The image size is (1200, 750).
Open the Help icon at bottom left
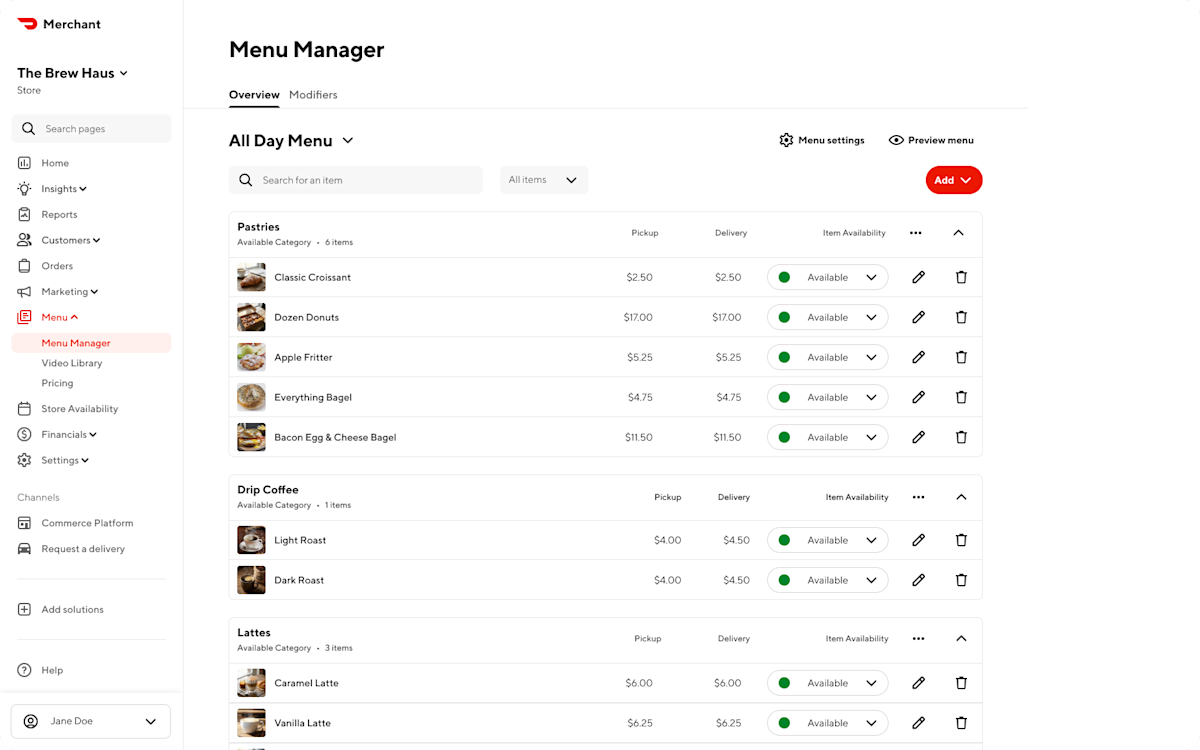pos(23,670)
